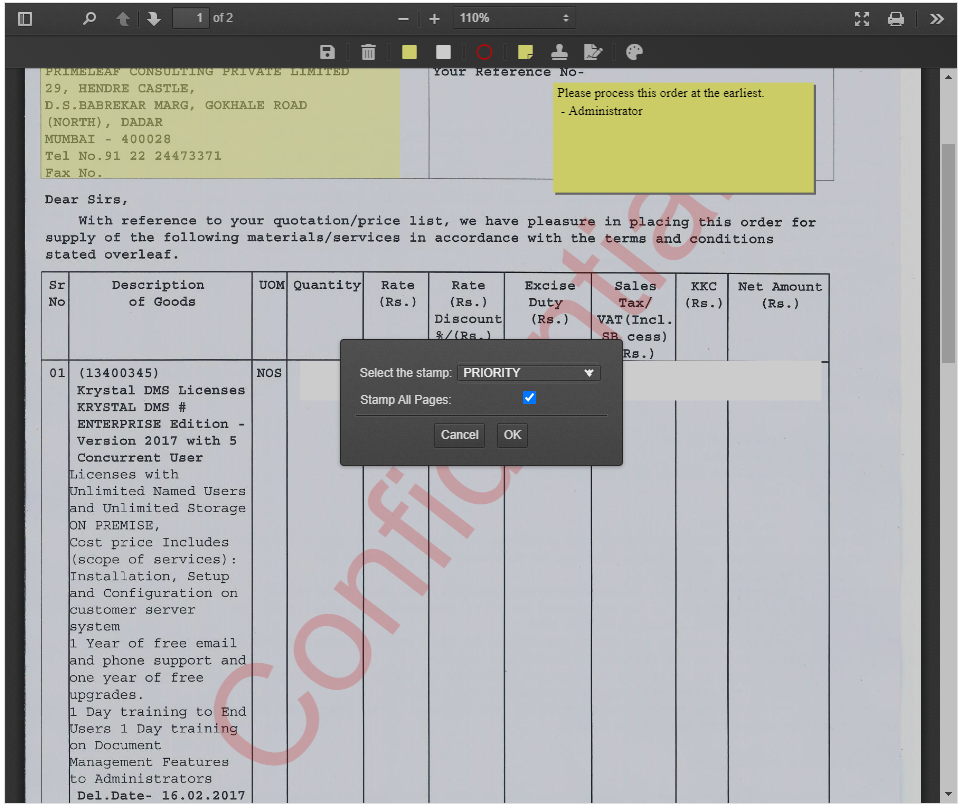Click '(13400345)' item code text

pos(119,373)
